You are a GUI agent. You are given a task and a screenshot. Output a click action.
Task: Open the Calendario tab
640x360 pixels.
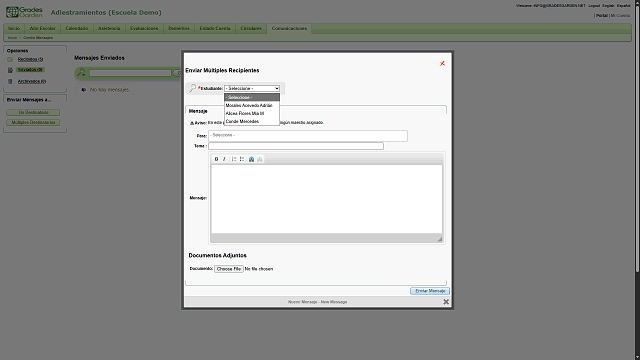tap(77, 29)
